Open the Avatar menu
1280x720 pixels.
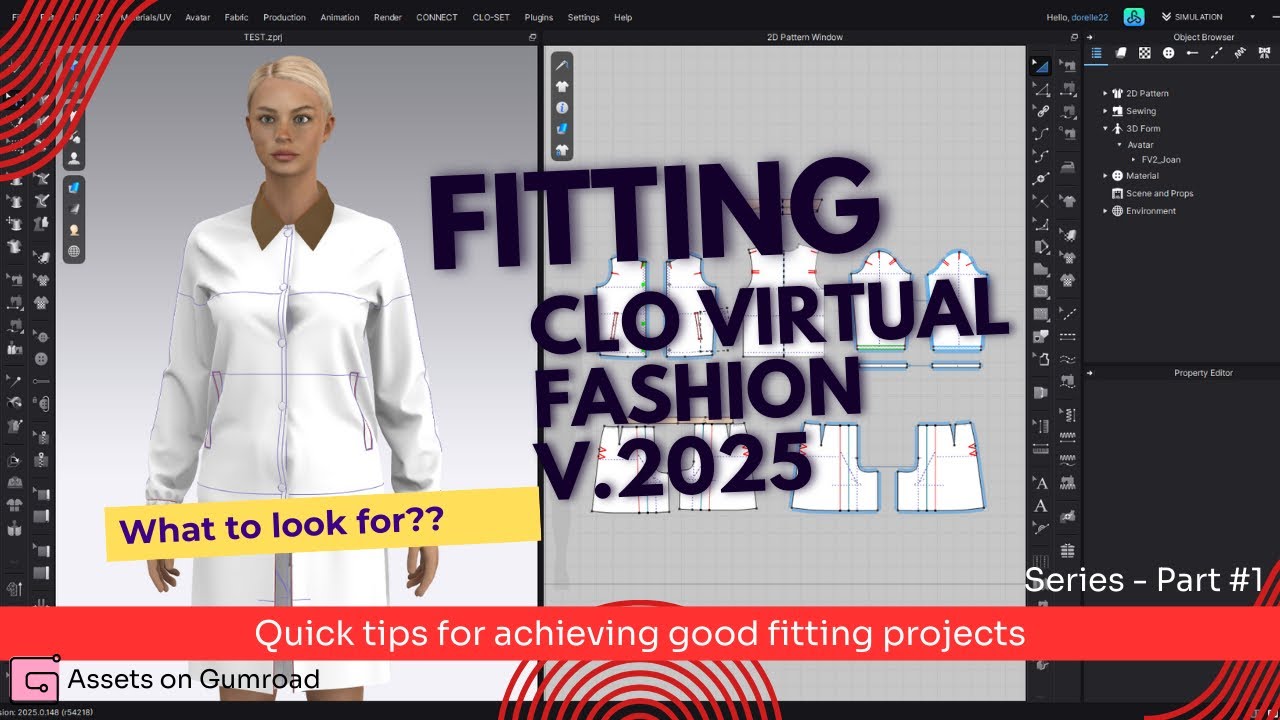pyautogui.click(x=197, y=17)
